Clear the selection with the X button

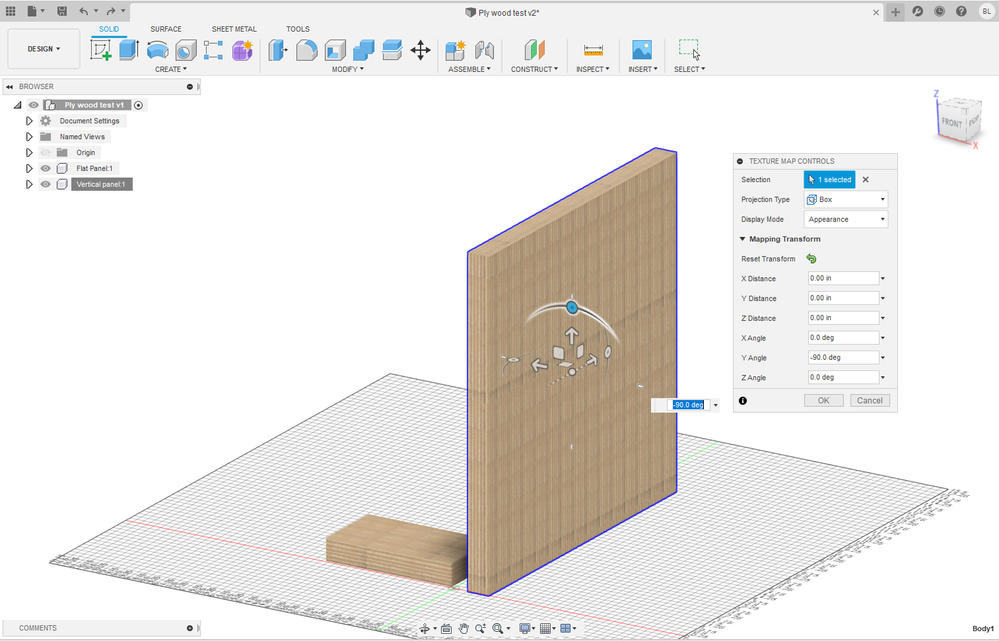[865, 180]
